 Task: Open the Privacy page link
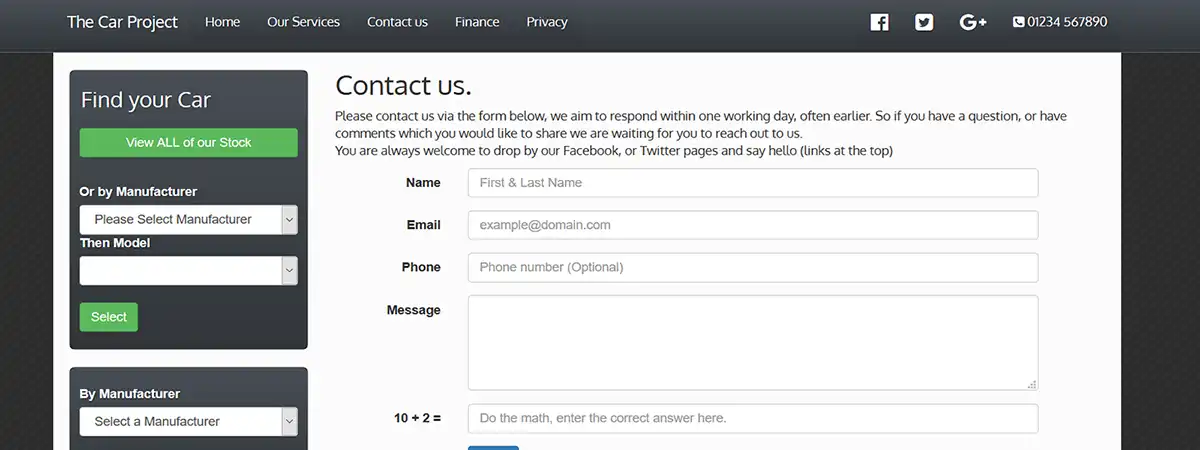[547, 22]
